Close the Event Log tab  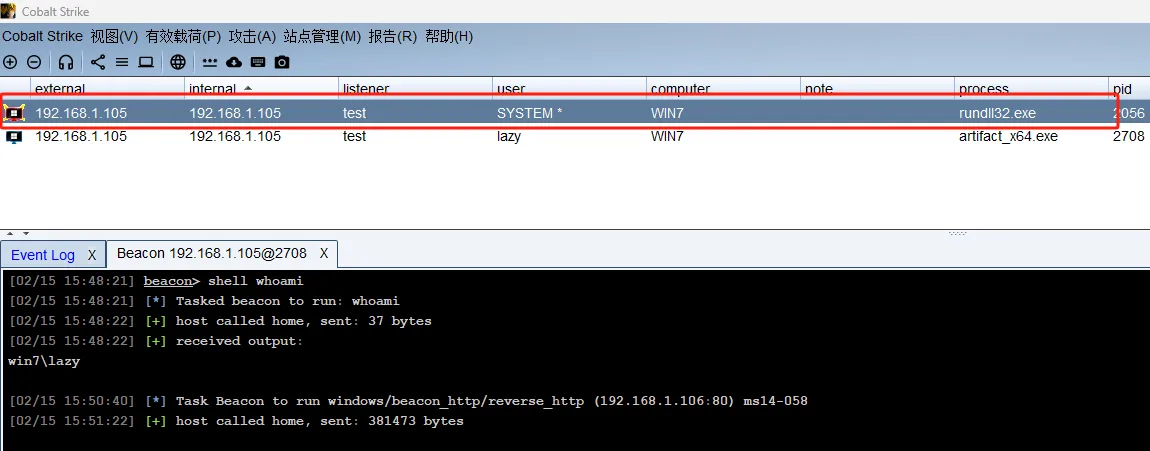92,254
